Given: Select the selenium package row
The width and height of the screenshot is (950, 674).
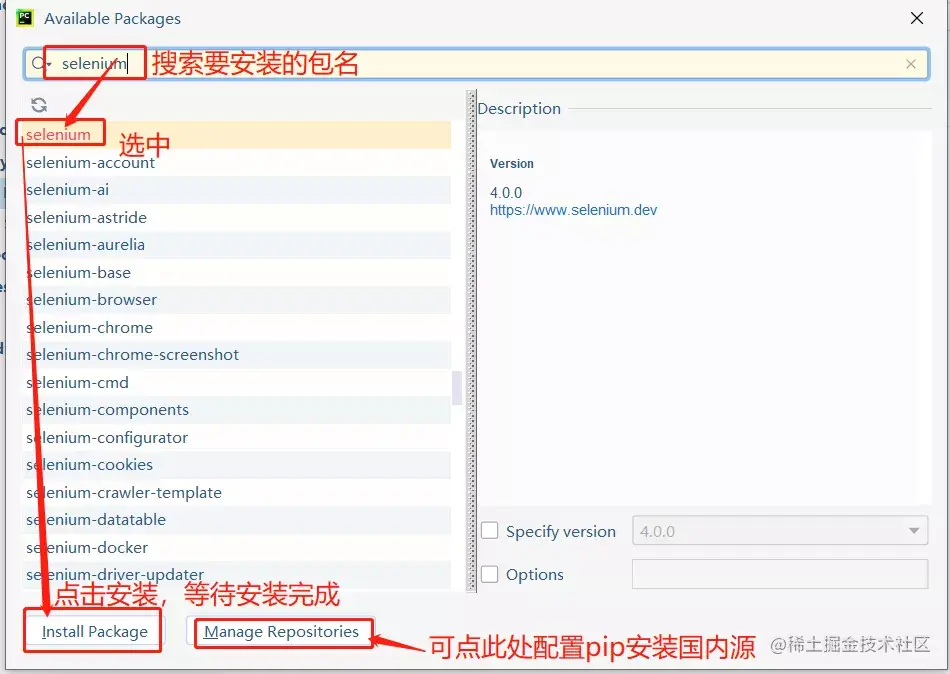Looking at the screenshot, I should click(238, 135).
